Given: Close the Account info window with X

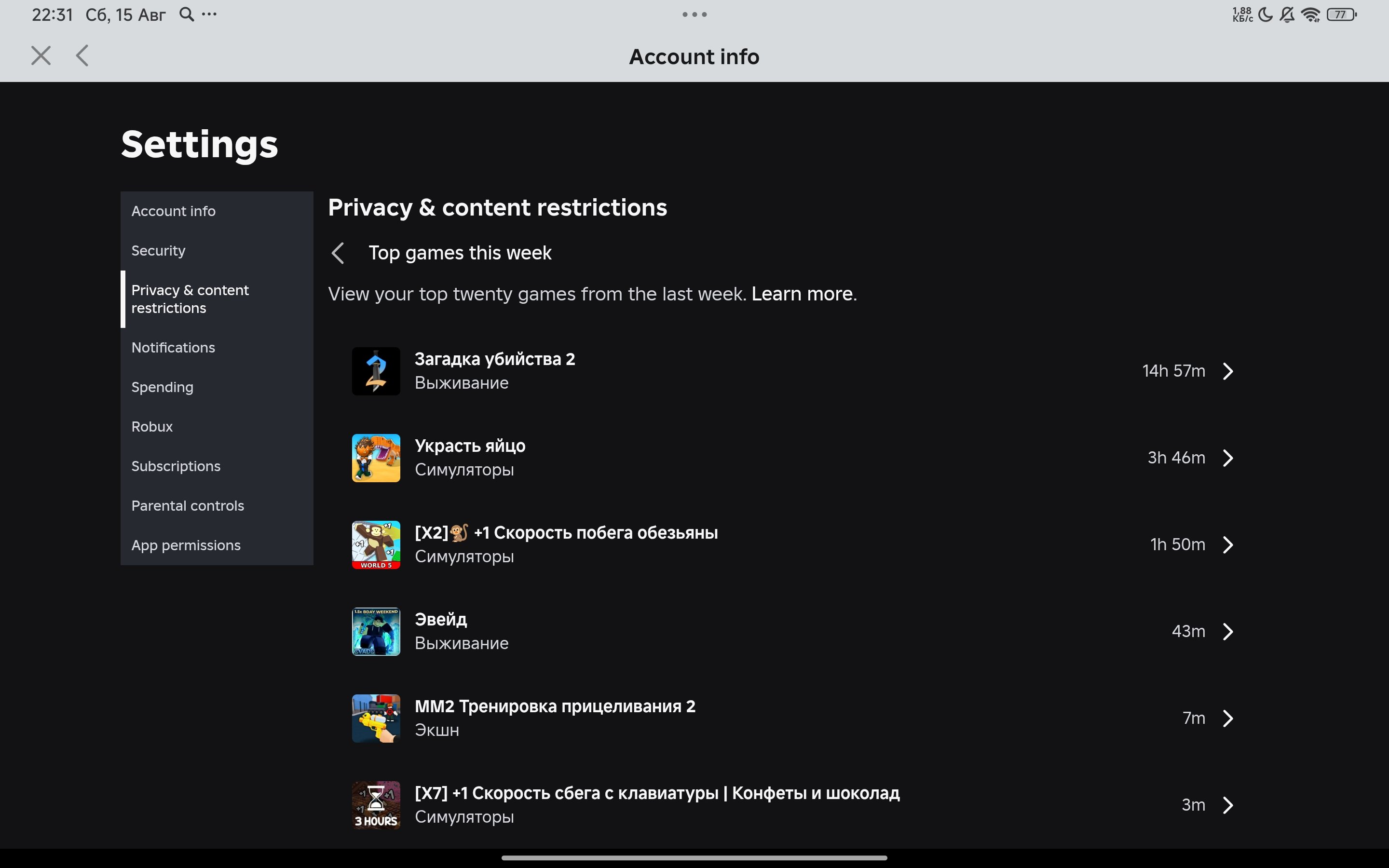Looking at the screenshot, I should pos(41,55).
